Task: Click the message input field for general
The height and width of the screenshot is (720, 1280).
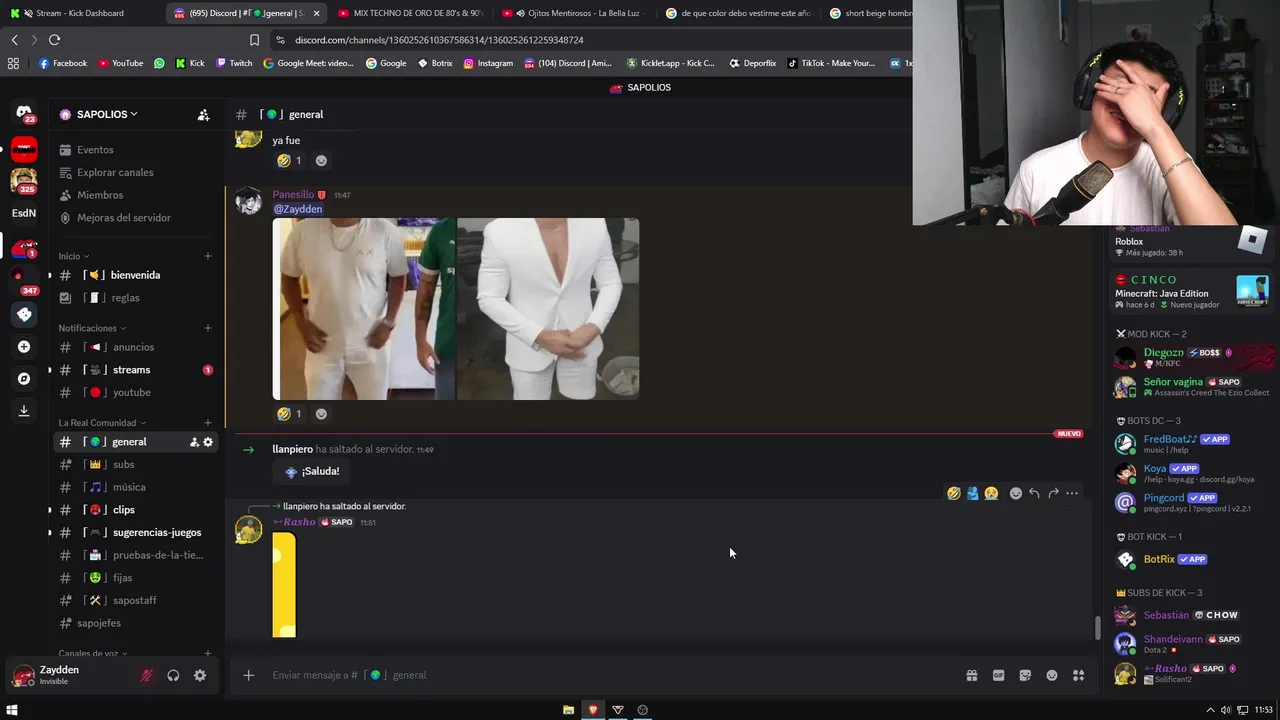Action: pos(610,676)
